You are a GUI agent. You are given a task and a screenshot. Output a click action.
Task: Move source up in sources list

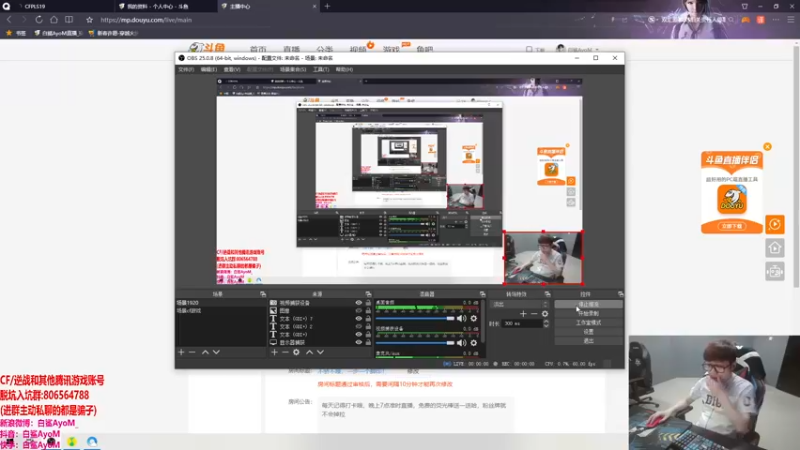tap(309, 352)
